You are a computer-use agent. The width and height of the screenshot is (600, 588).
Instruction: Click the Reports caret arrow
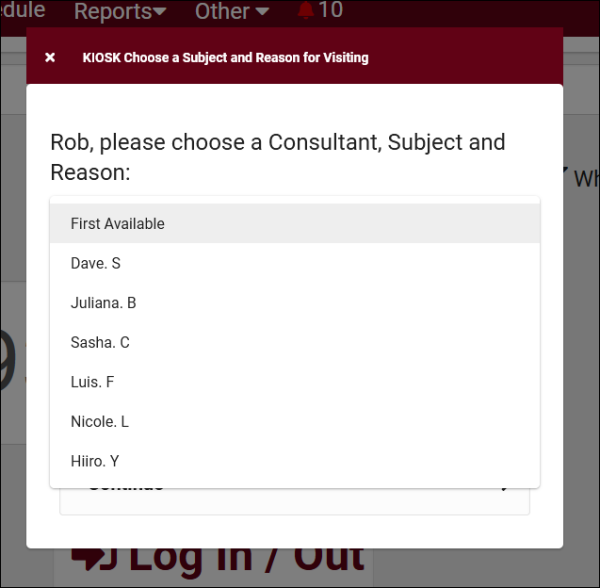159,13
